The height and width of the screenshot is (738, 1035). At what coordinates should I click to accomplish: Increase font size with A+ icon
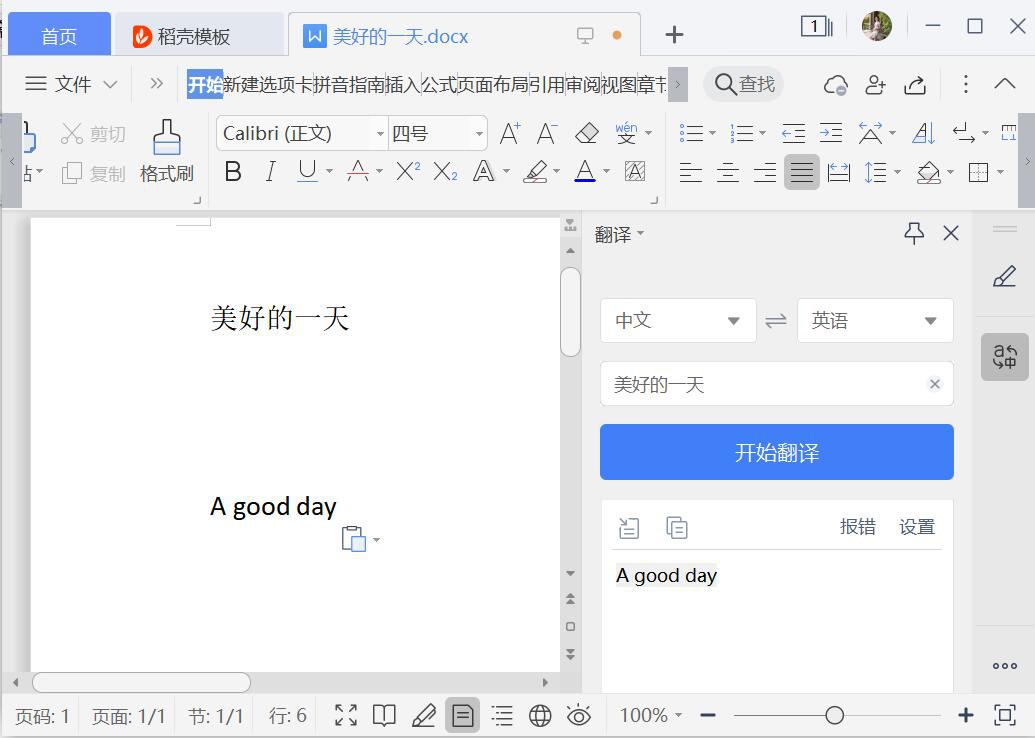[510, 133]
